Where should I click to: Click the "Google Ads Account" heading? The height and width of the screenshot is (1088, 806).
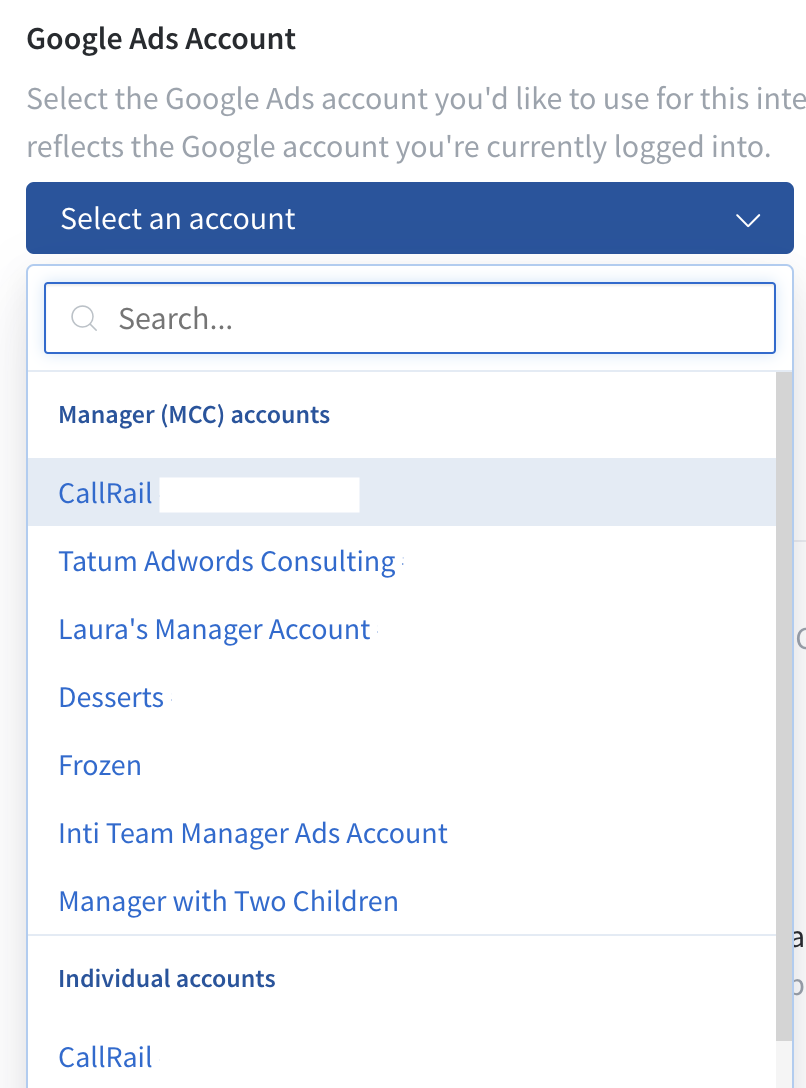pyautogui.click(x=161, y=39)
